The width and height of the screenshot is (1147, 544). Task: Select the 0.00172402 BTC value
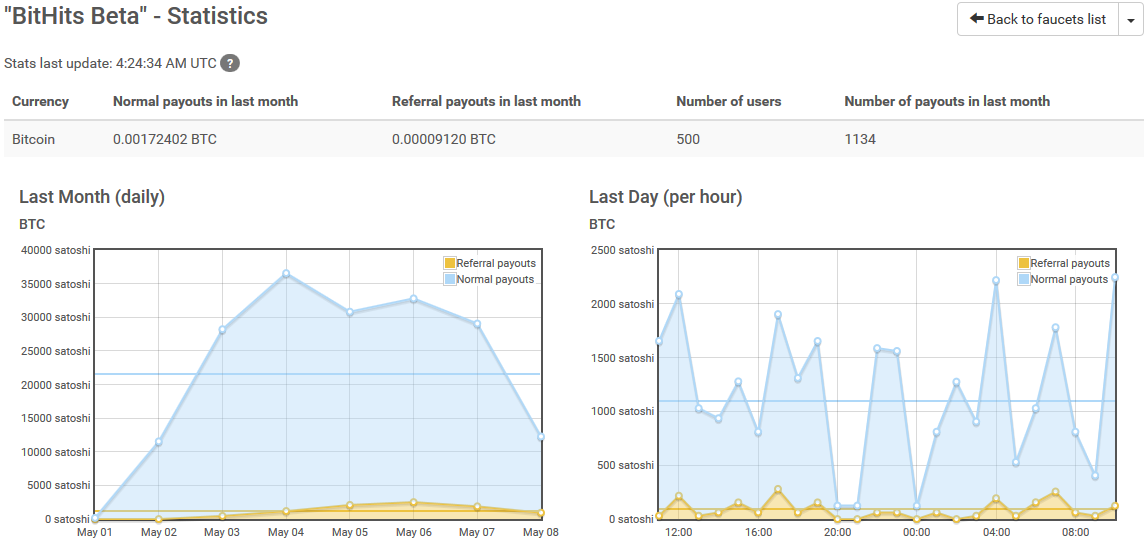tap(165, 139)
